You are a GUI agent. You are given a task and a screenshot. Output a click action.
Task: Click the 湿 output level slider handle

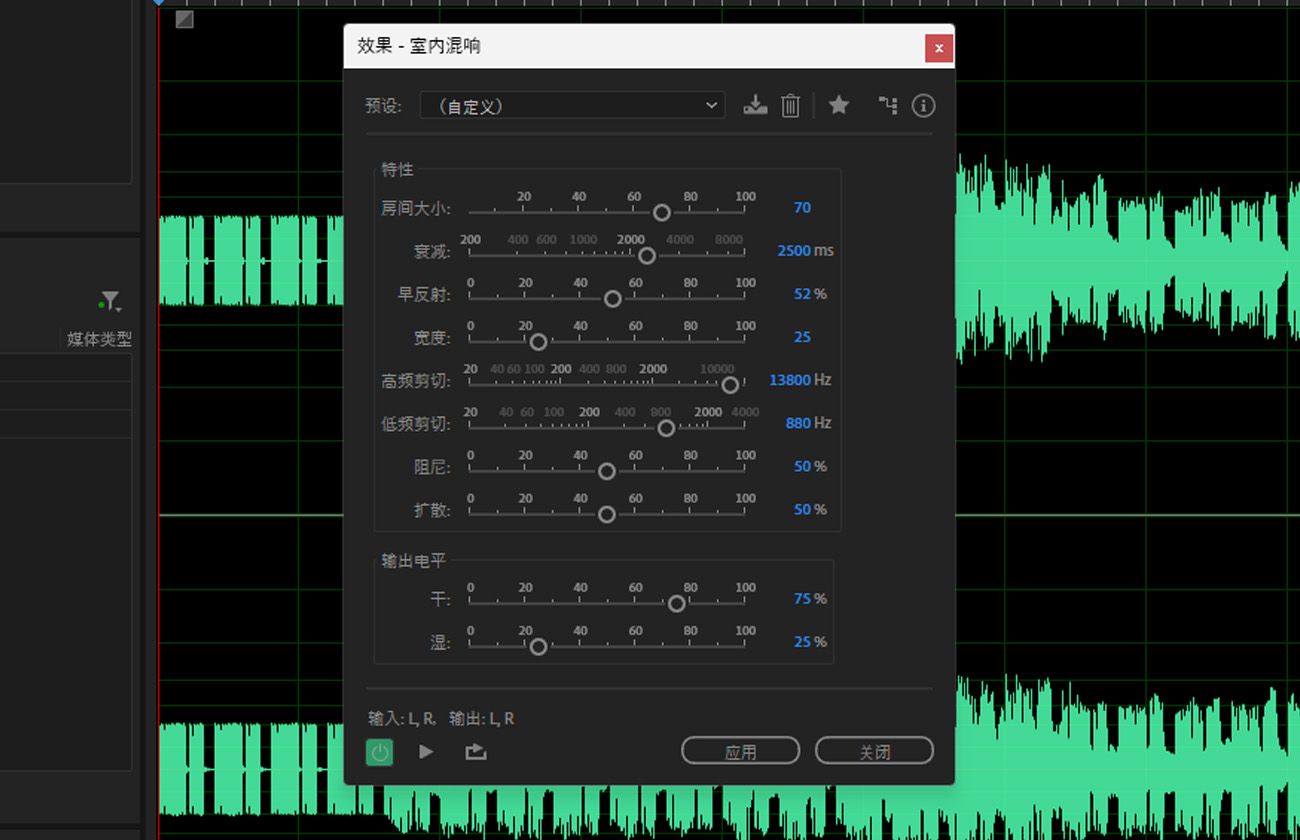[x=538, y=647]
